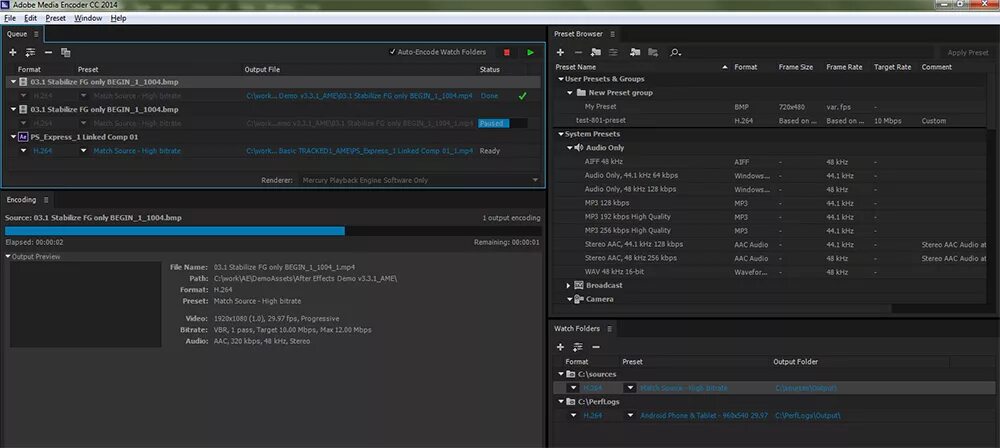This screenshot has height=448, width=1000.
Task: Click C:\PerfLogs\Output\ folder link
Action: tap(808, 415)
